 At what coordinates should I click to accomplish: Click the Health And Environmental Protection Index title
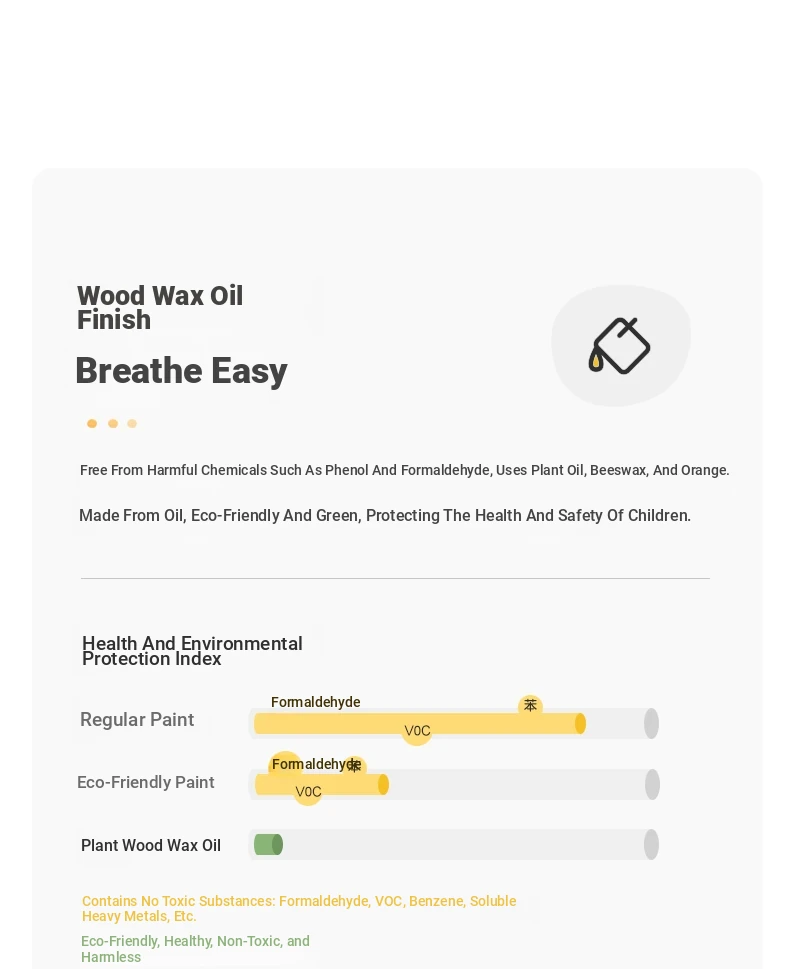point(192,651)
